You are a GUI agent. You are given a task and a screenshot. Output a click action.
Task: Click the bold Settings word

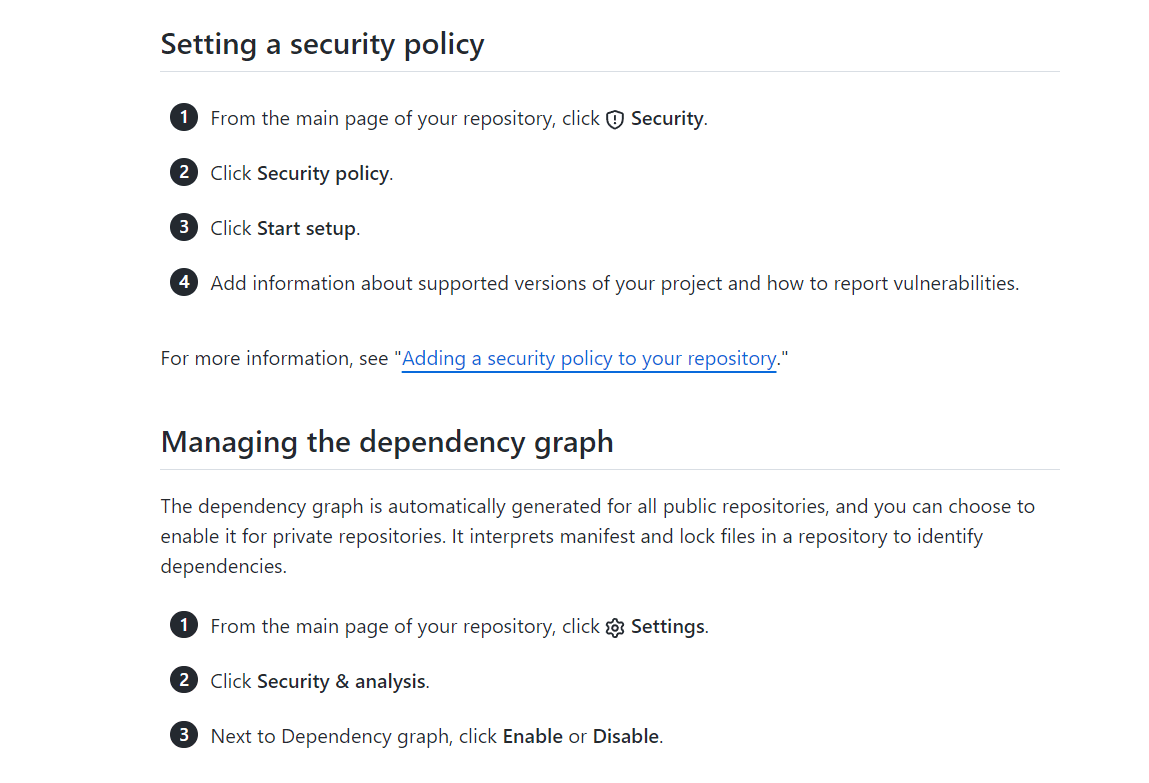[x=667, y=627]
